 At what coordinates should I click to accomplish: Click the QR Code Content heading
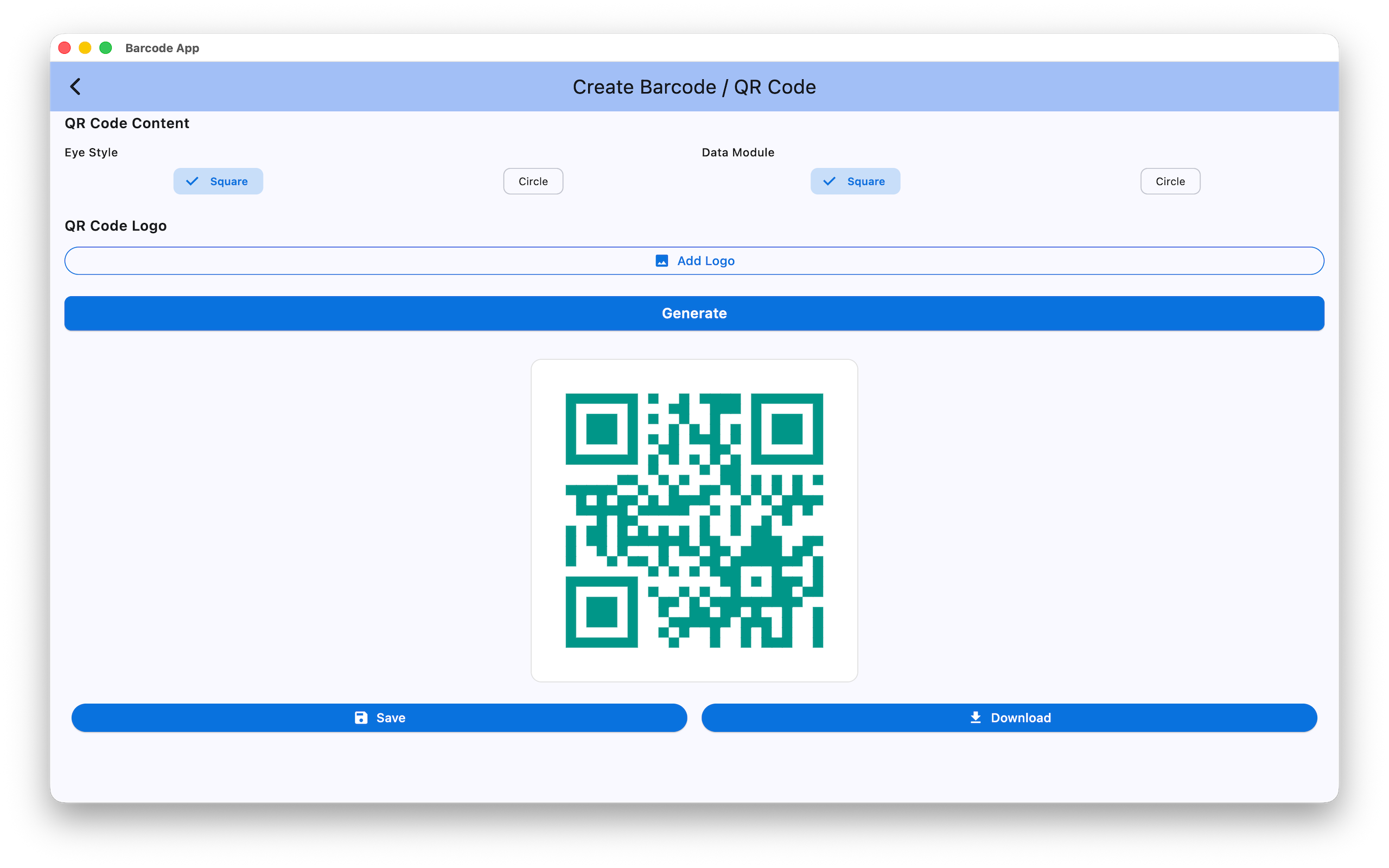pyautogui.click(x=127, y=124)
